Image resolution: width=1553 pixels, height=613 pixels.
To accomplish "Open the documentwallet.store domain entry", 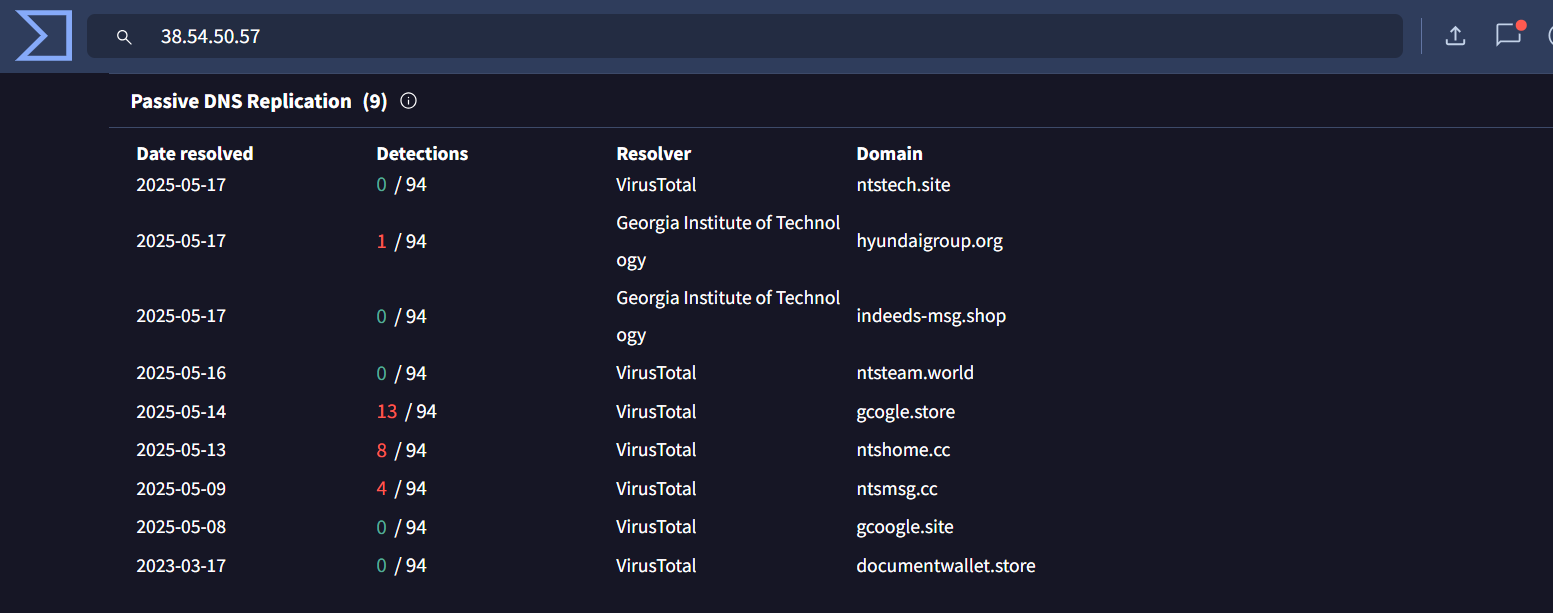I will [x=945, y=565].
